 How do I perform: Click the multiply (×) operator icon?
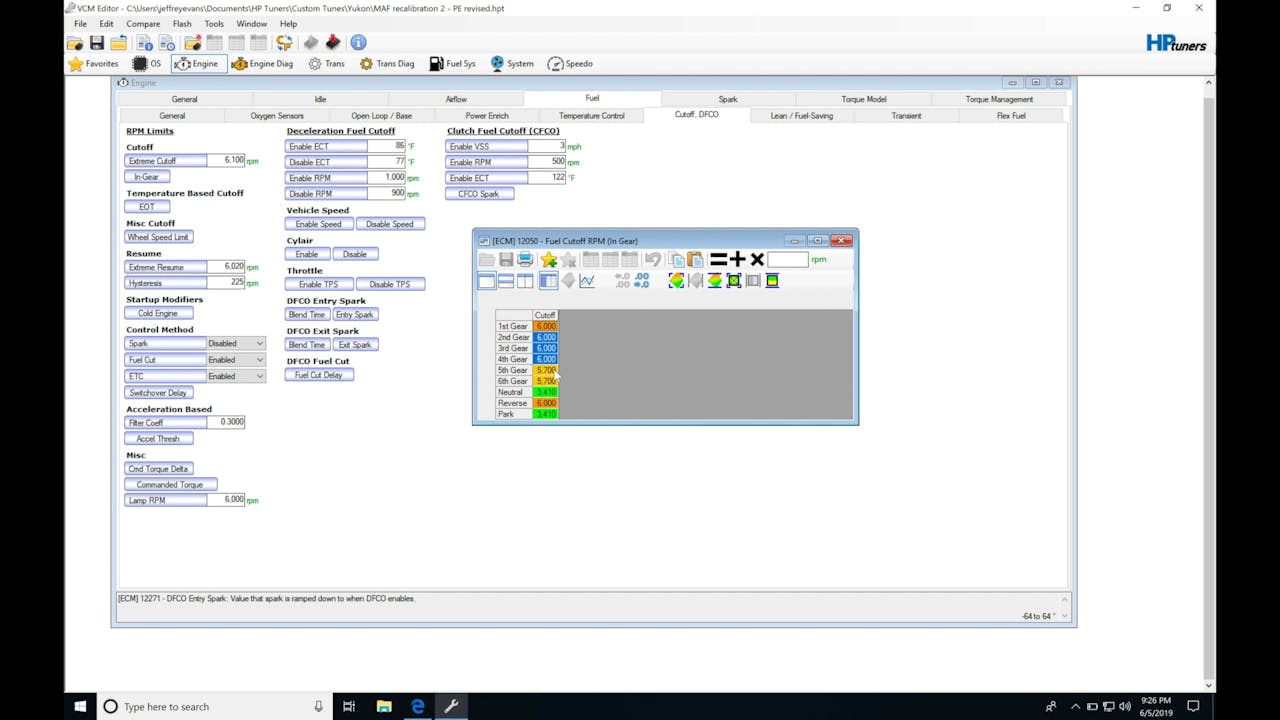[757, 260]
